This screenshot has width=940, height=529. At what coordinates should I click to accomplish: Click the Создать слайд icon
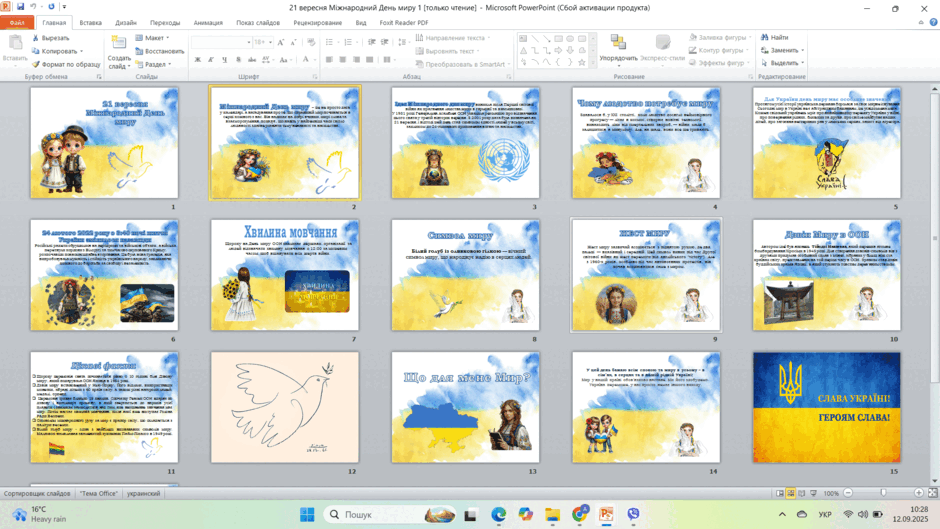119,43
